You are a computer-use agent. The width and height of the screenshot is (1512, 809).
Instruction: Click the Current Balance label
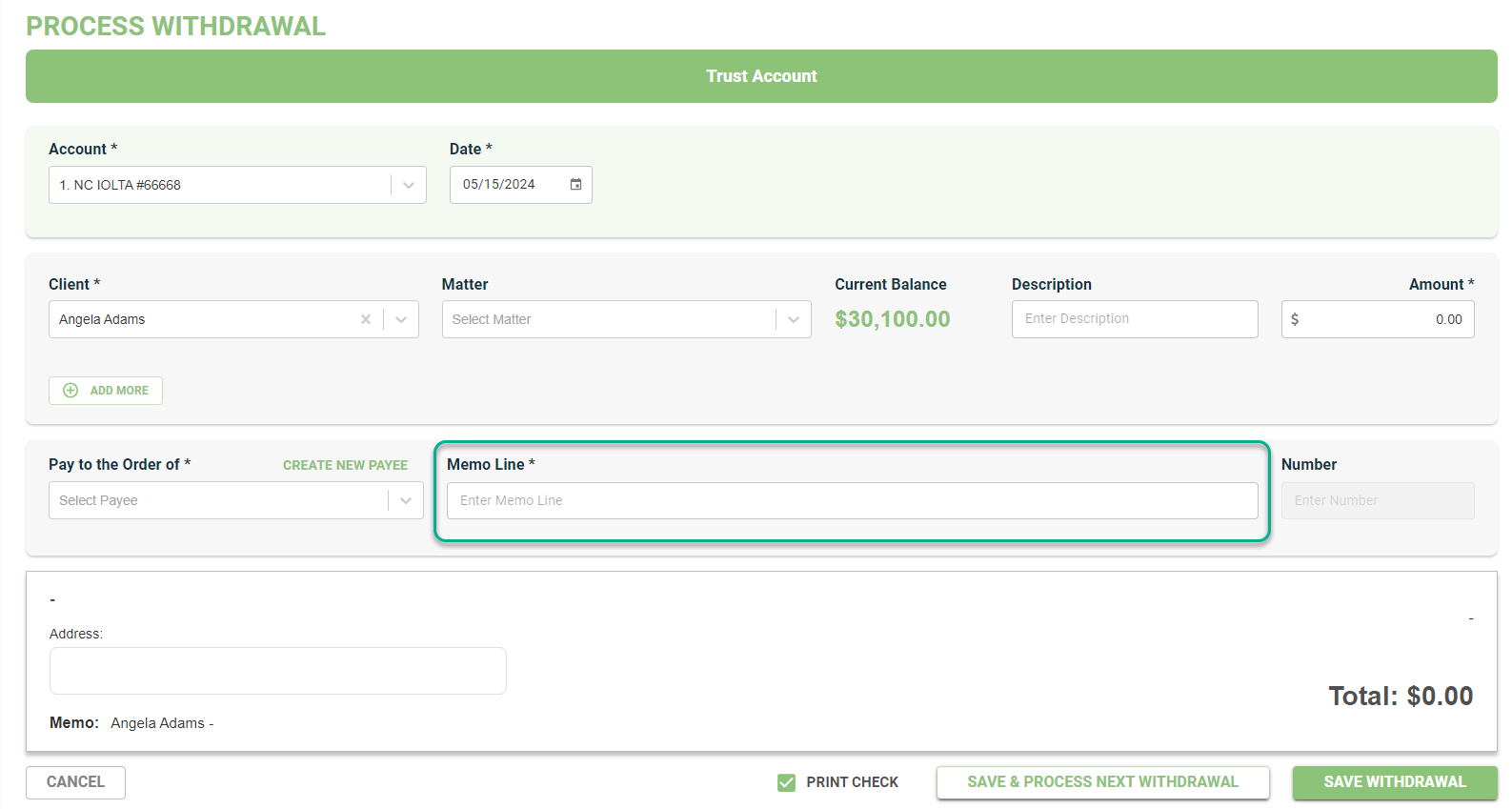point(891,284)
